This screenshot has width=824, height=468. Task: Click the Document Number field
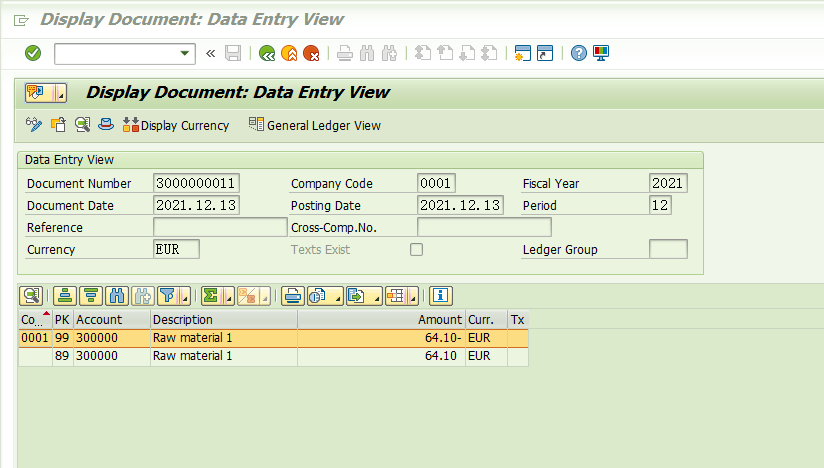point(197,183)
